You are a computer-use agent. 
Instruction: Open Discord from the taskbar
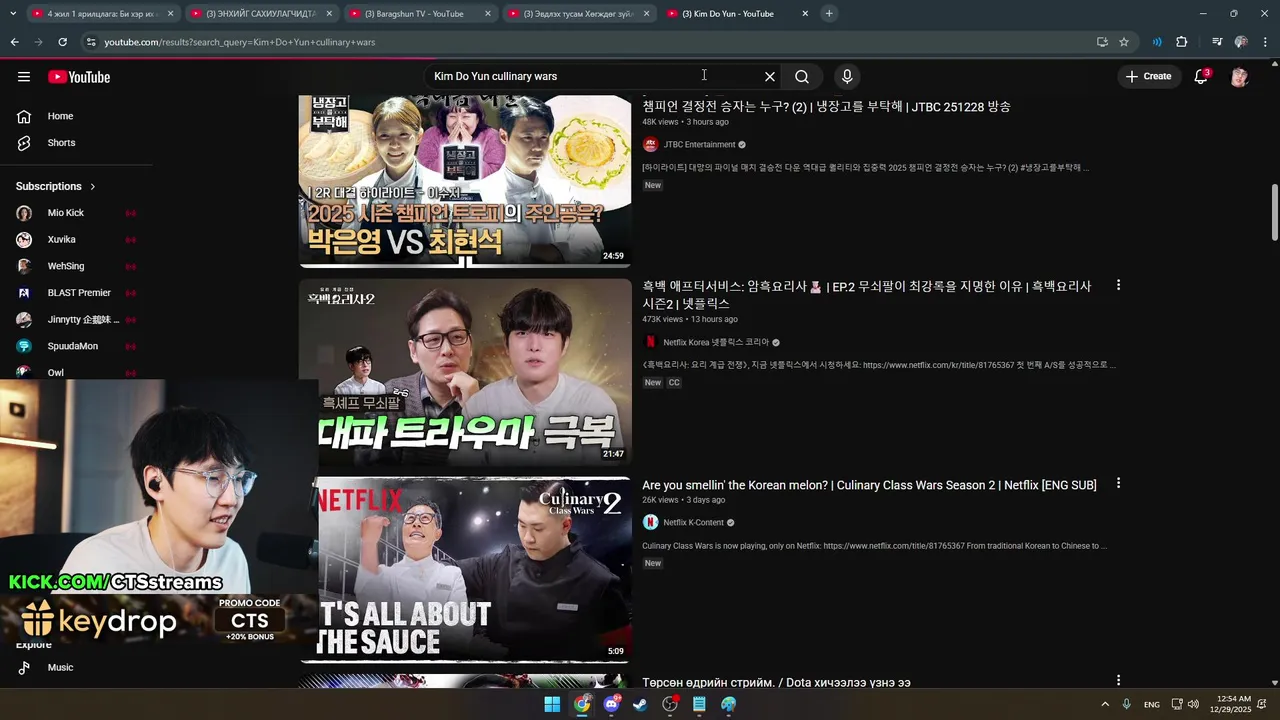point(611,704)
